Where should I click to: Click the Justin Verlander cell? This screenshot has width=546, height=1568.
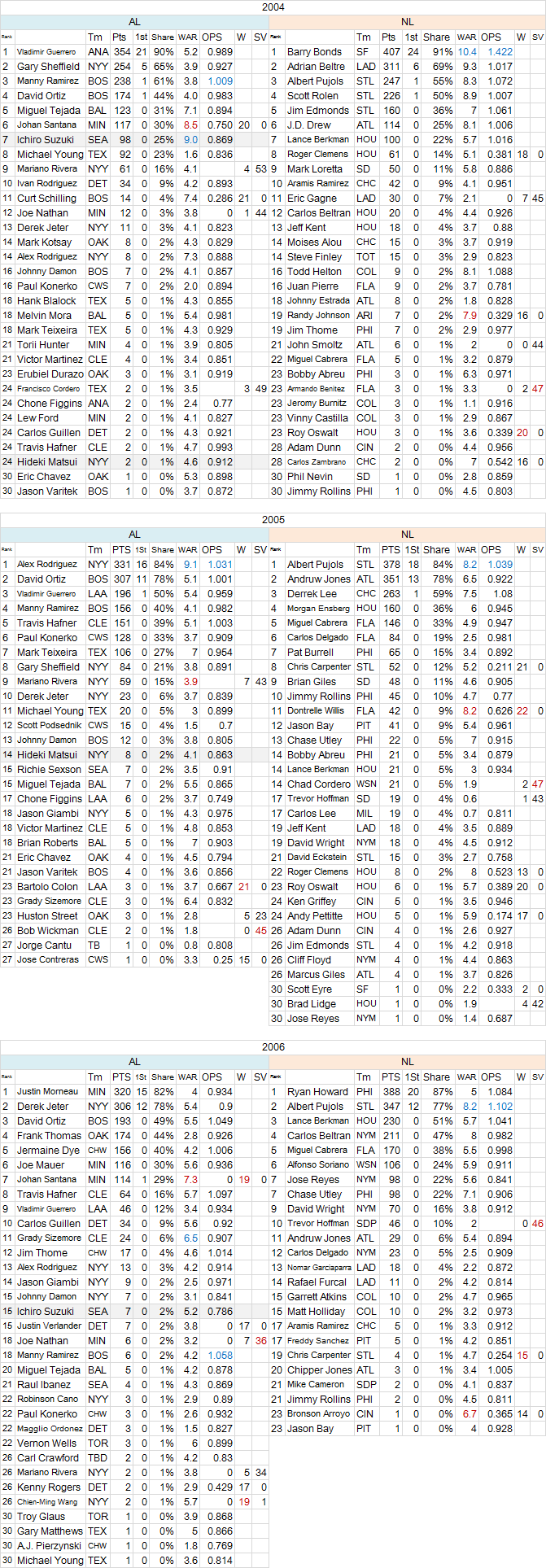click(x=50, y=1326)
